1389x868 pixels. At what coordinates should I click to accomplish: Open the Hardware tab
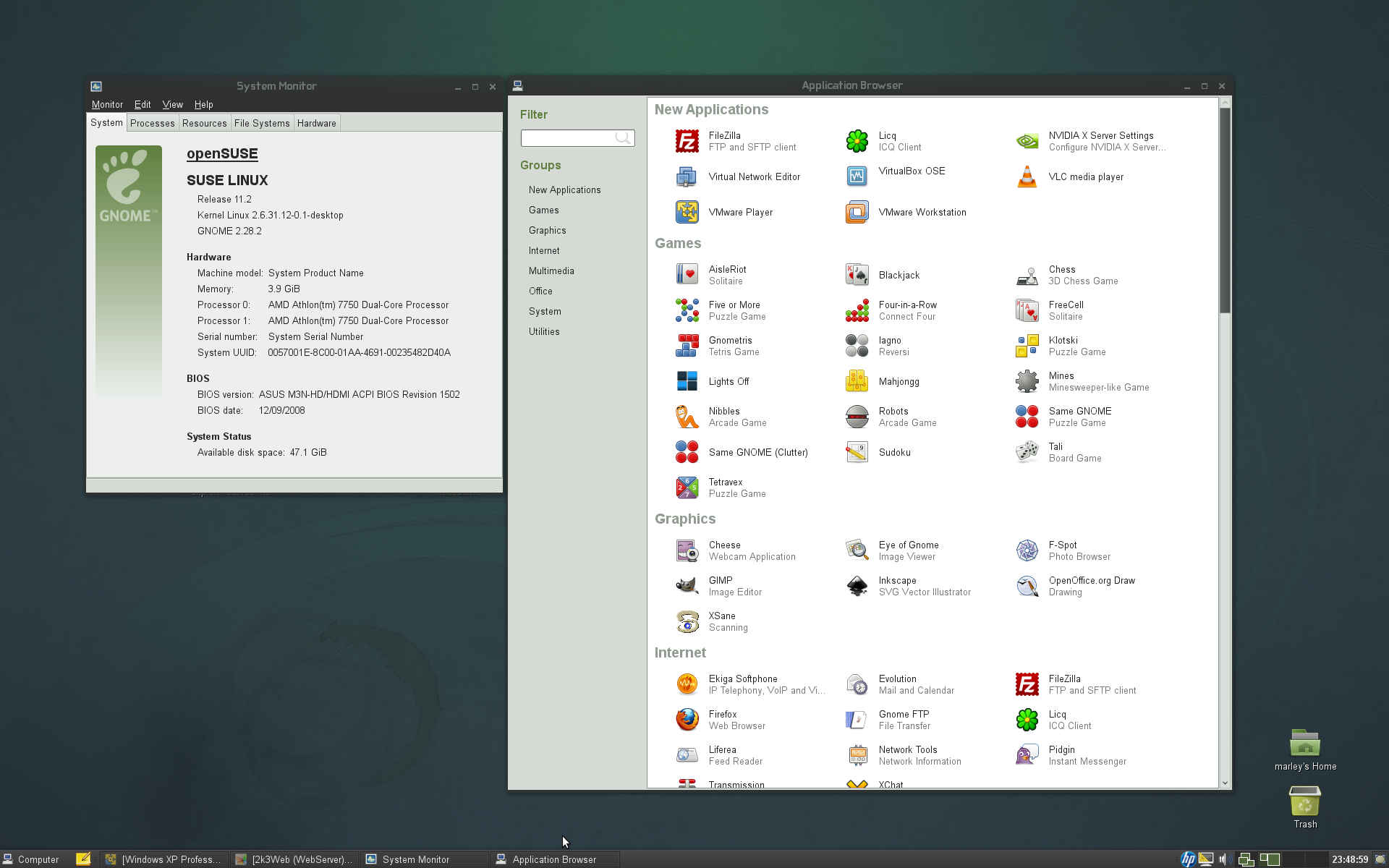[316, 123]
